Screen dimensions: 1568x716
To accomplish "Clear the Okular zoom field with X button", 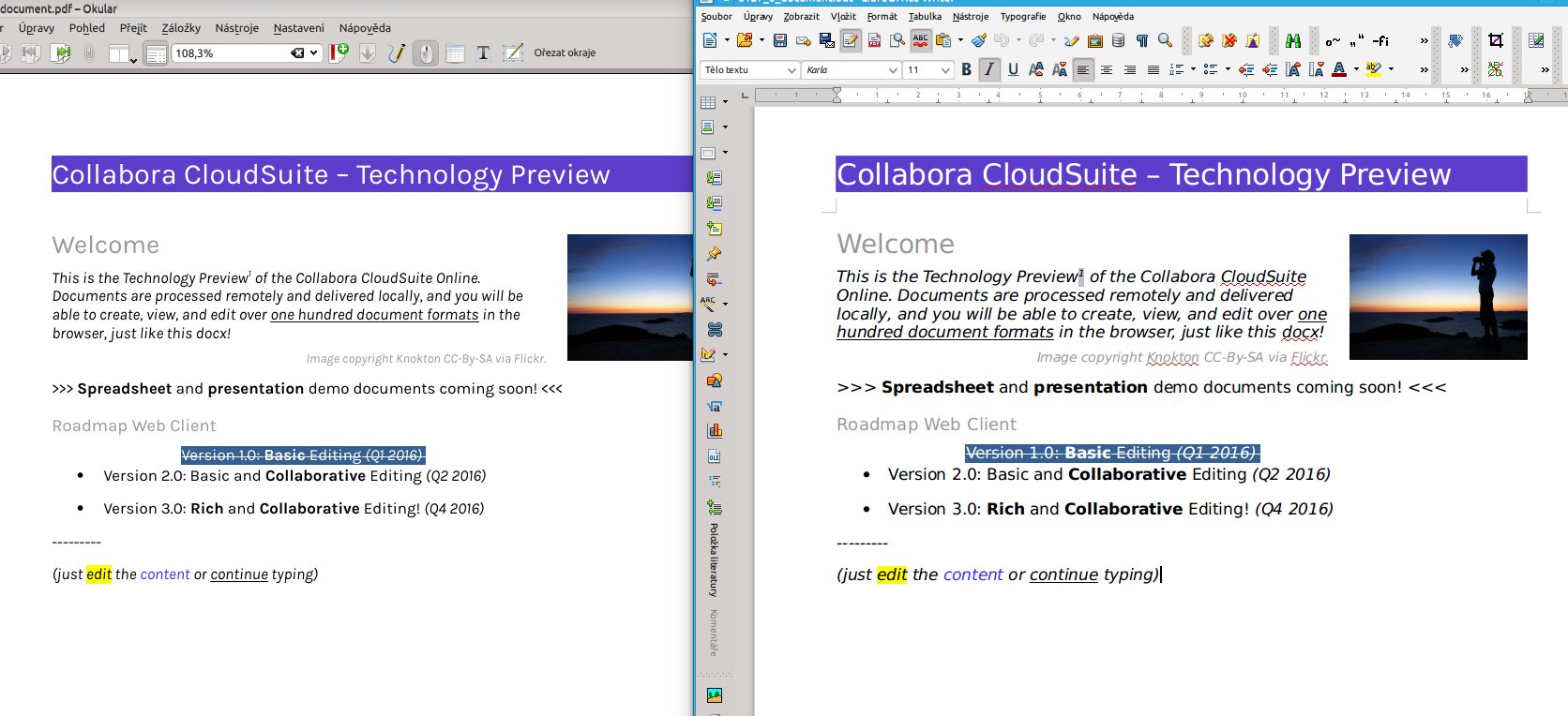I will (297, 53).
